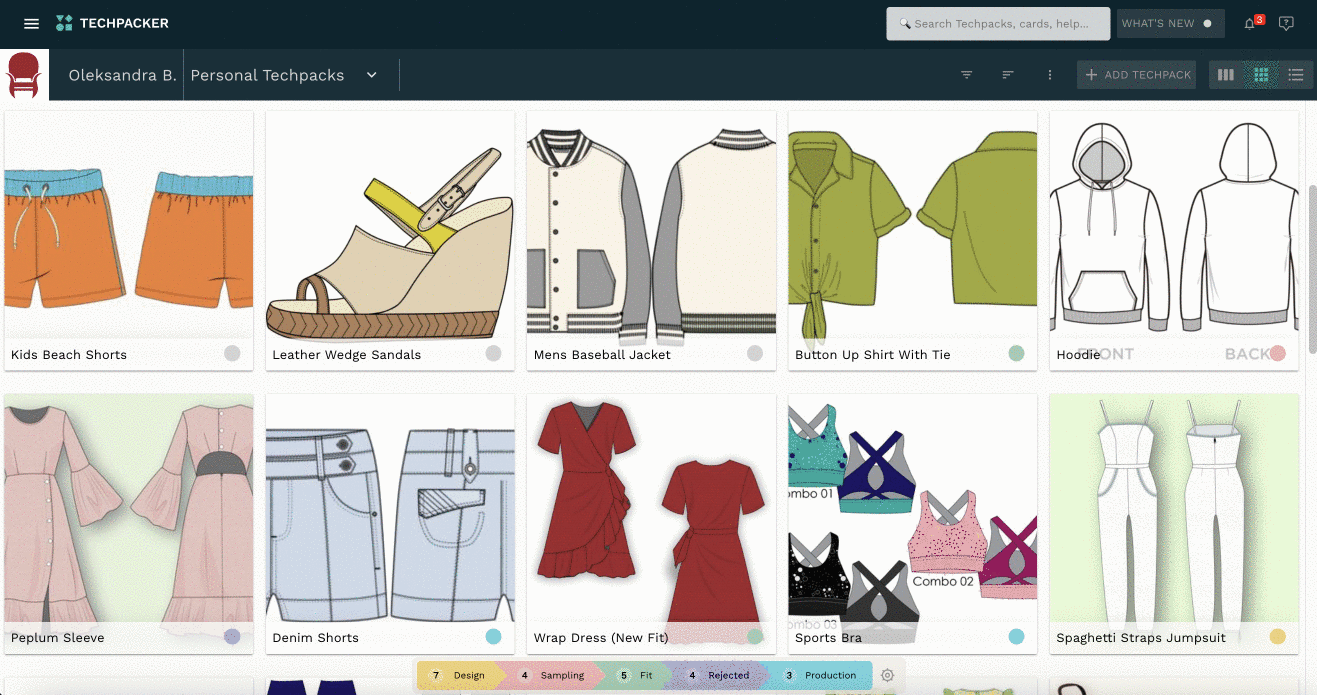The width and height of the screenshot is (1317, 695).
Task: Open the three-dot more options menu
Action: click(x=1050, y=75)
